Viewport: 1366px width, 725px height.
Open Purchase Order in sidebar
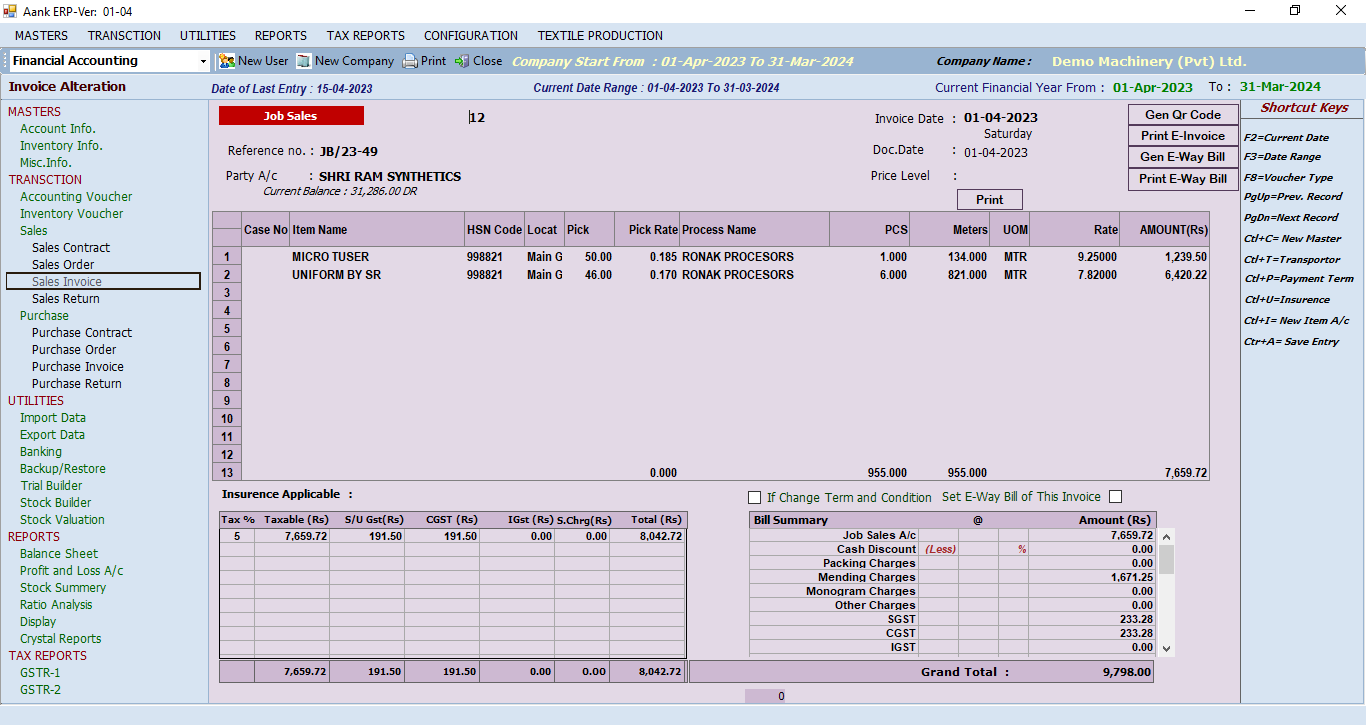74,350
